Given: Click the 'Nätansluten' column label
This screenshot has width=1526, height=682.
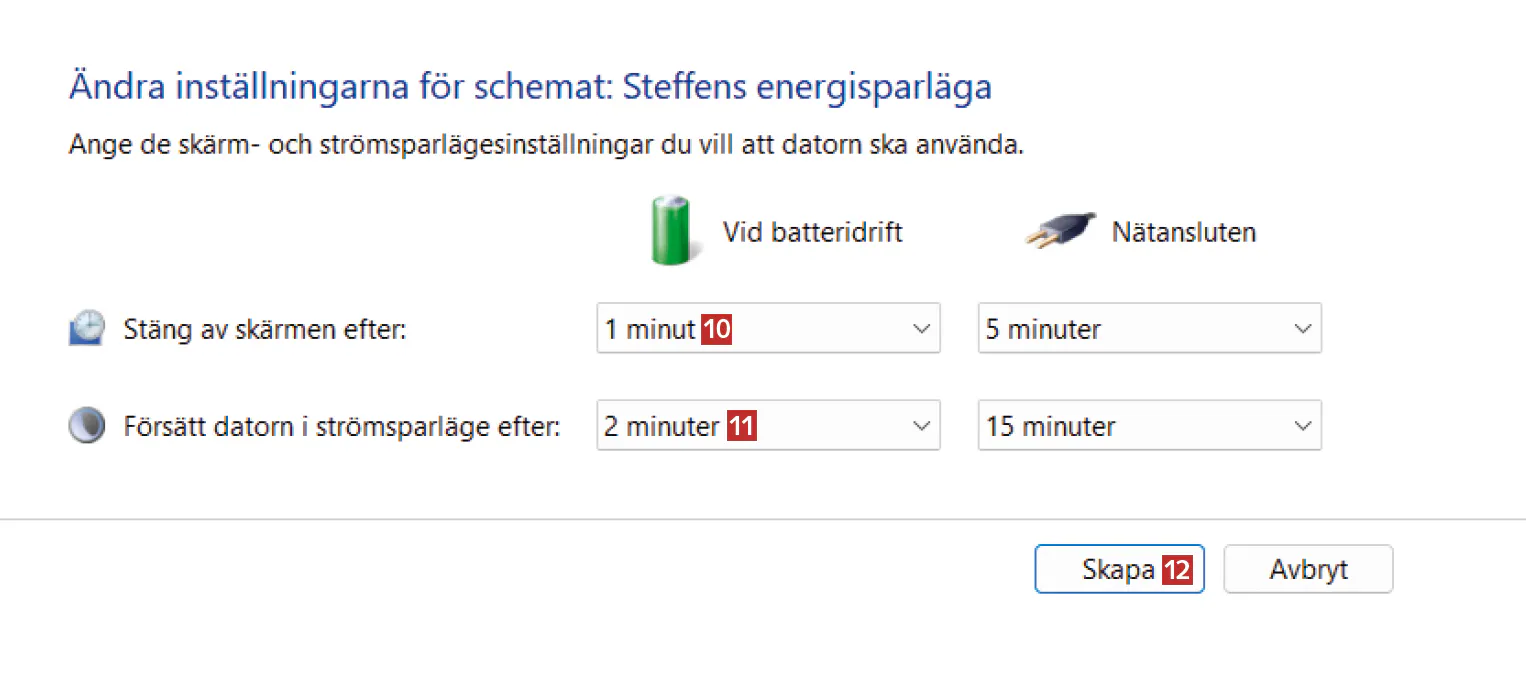Looking at the screenshot, I should pyautogui.click(x=1183, y=233).
